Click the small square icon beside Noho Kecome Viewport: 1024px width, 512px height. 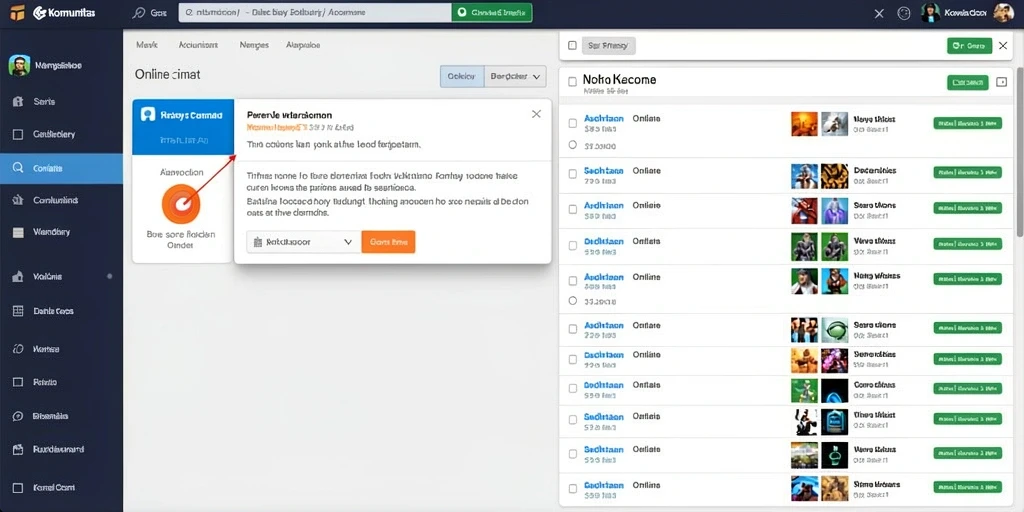point(1002,82)
